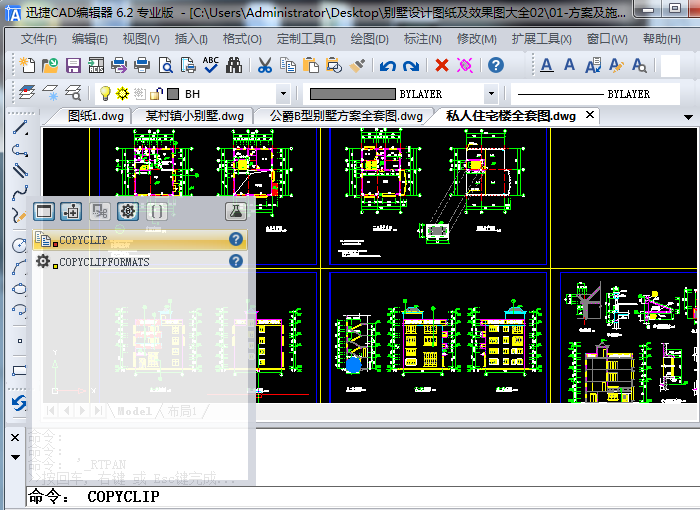
Task: Open the 绘图(D) menu
Action: (370, 39)
